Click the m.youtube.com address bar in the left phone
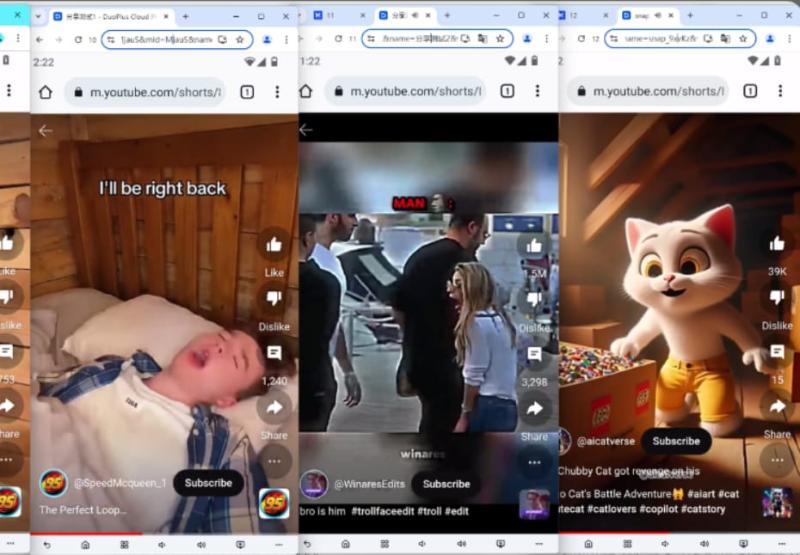Image resolution: width=800 pixels, height=555 pixels. [145, 92]
